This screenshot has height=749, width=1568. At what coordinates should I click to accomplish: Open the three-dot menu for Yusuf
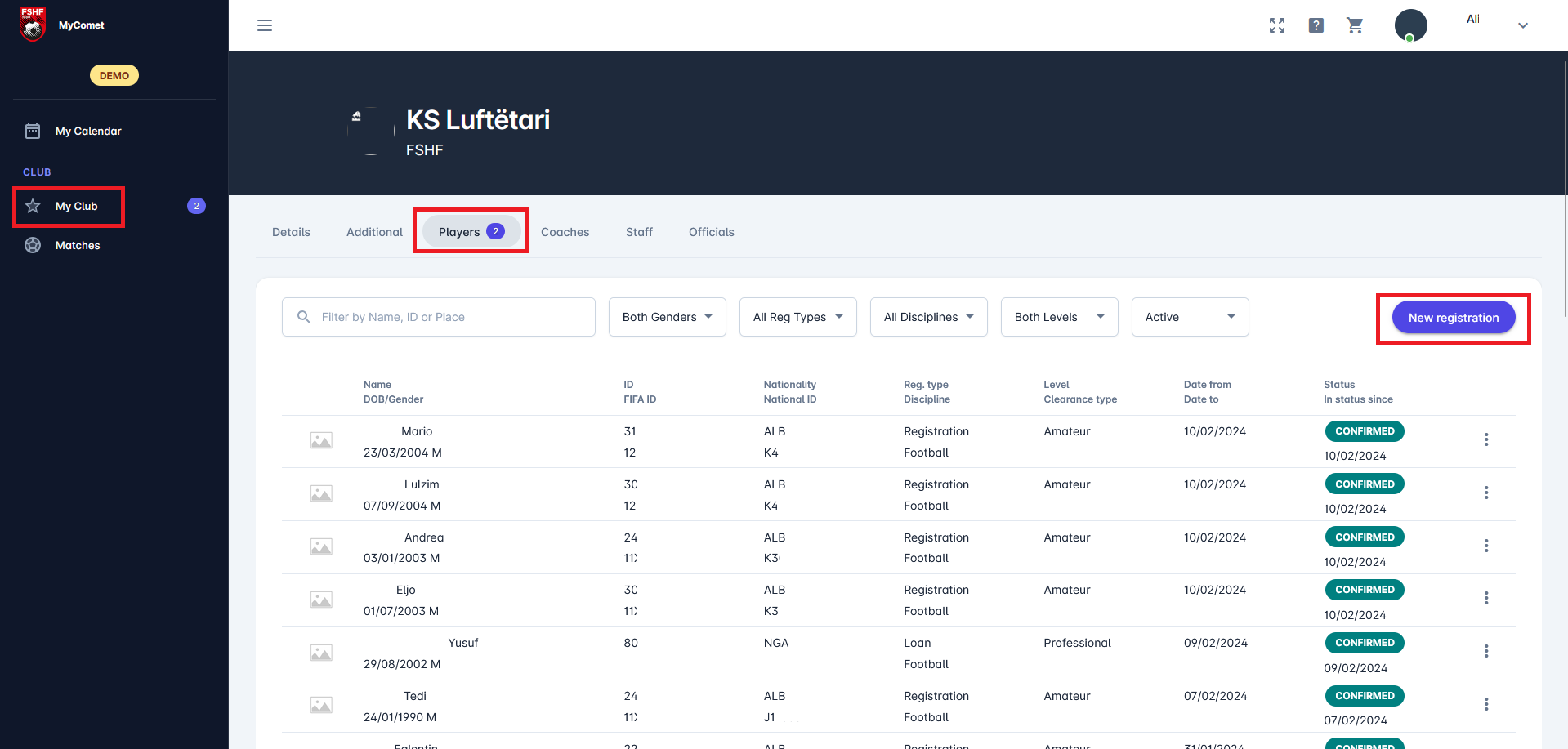1485,651
